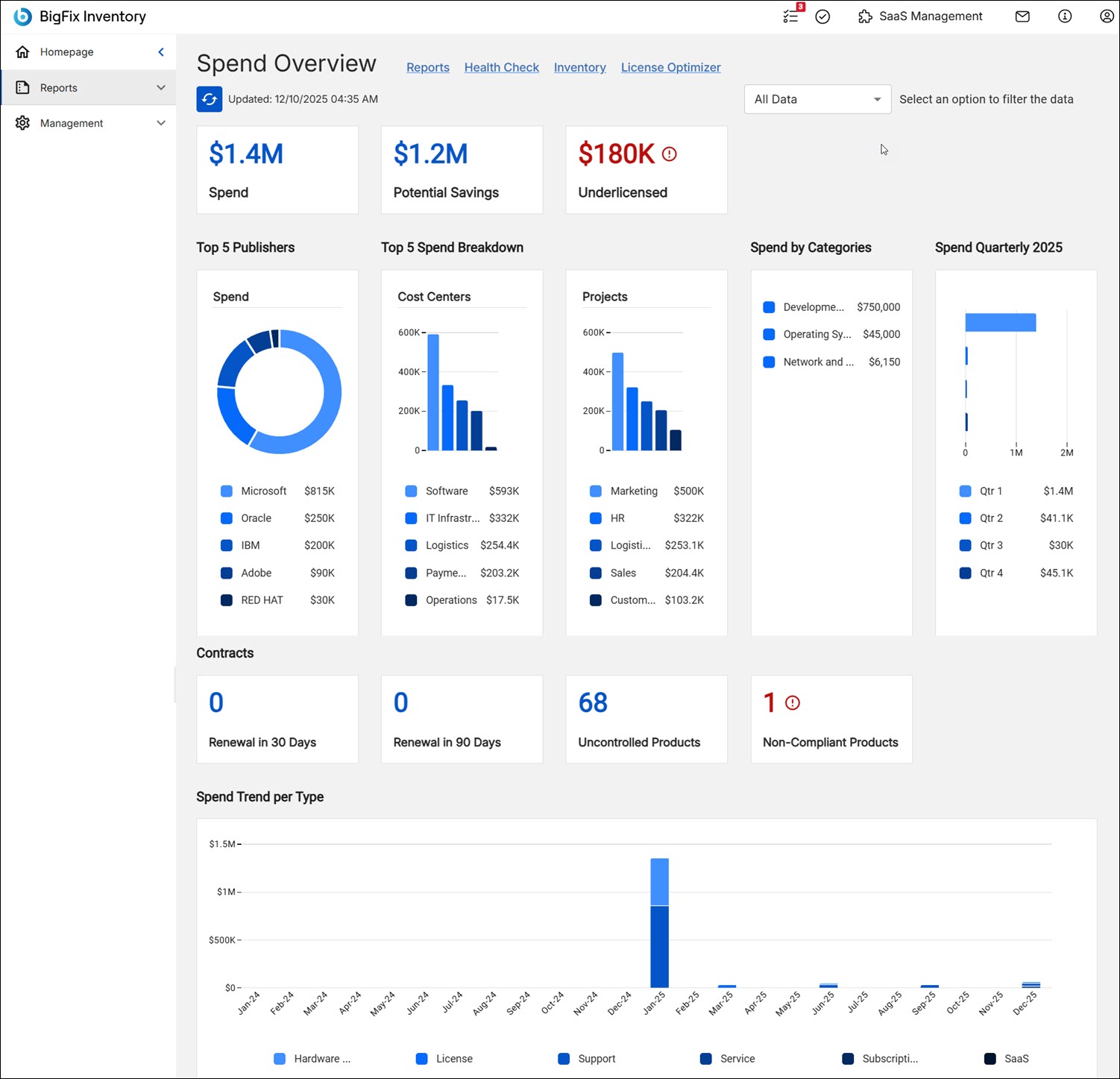Click the IT Infrastr... cost center label
The image size is (1120, 1079).
pyautogui.click(x=453, y=518)
